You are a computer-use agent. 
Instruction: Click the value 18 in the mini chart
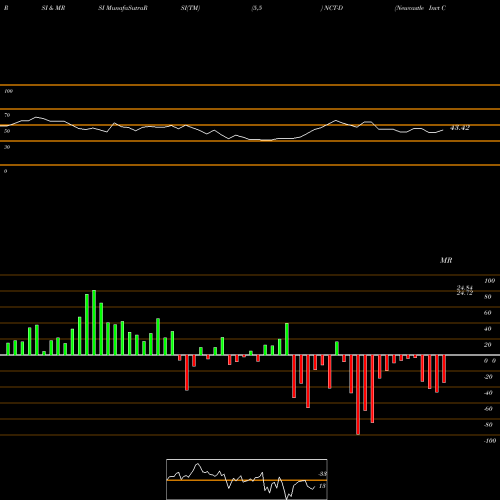click(322, 486)
